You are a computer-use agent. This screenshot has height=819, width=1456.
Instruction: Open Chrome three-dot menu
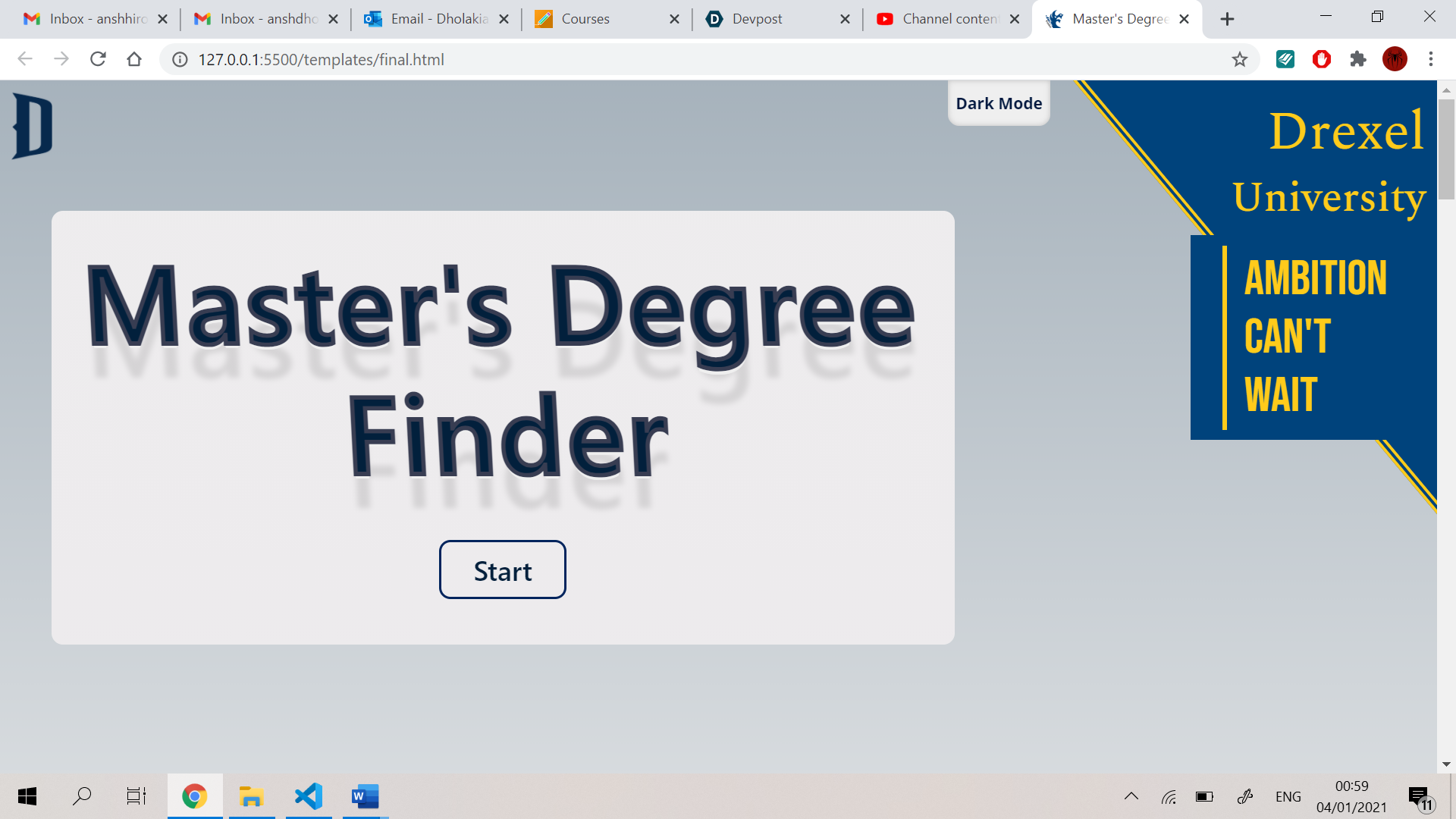[x=1430, y=59]
